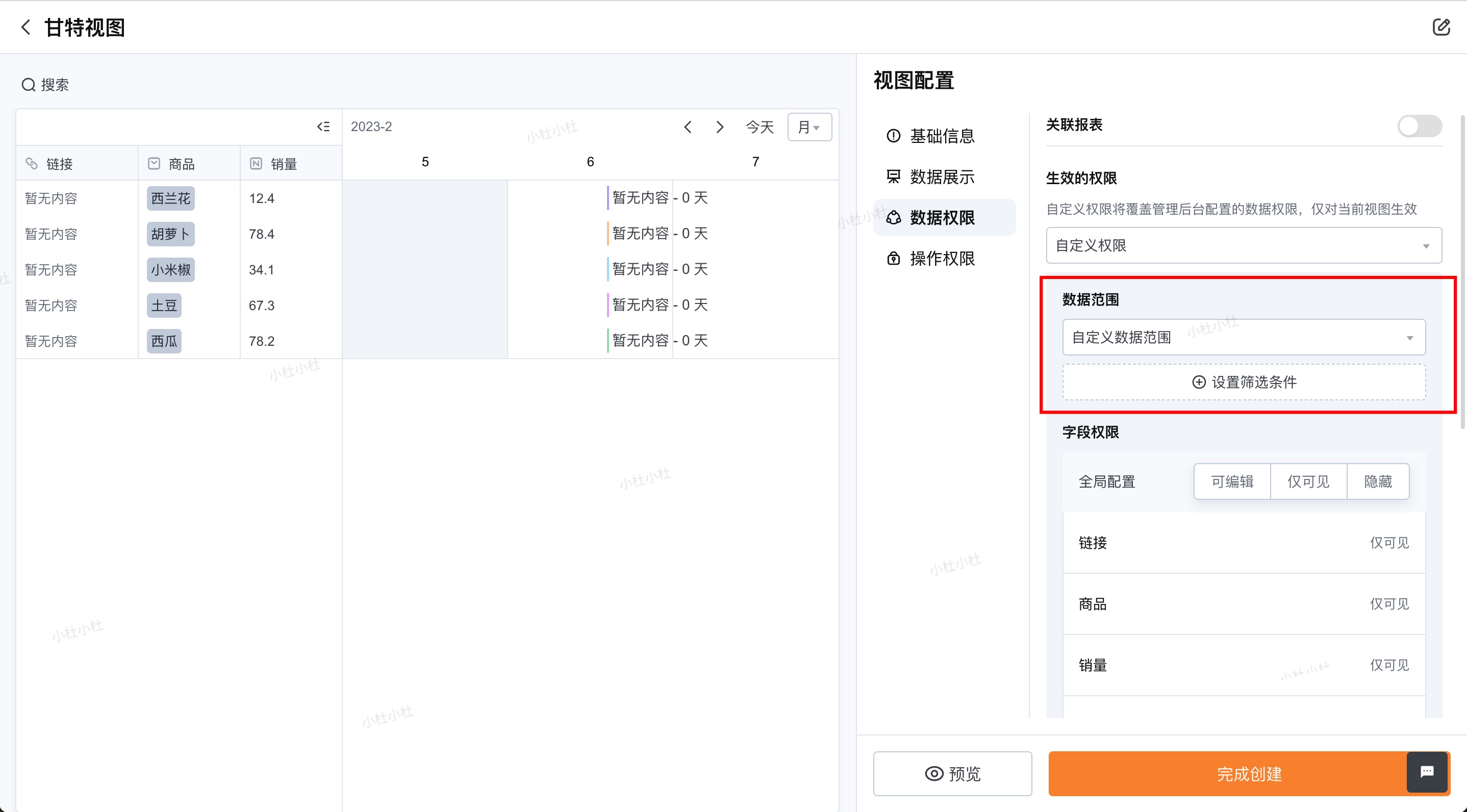Click day 7 in the timeline header

(756, 162)
